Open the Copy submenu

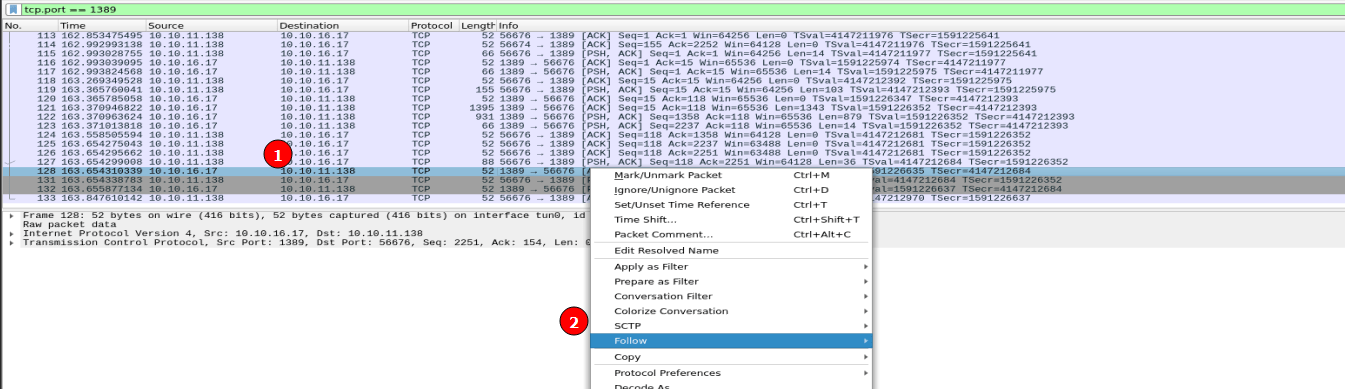pos(730,357)
